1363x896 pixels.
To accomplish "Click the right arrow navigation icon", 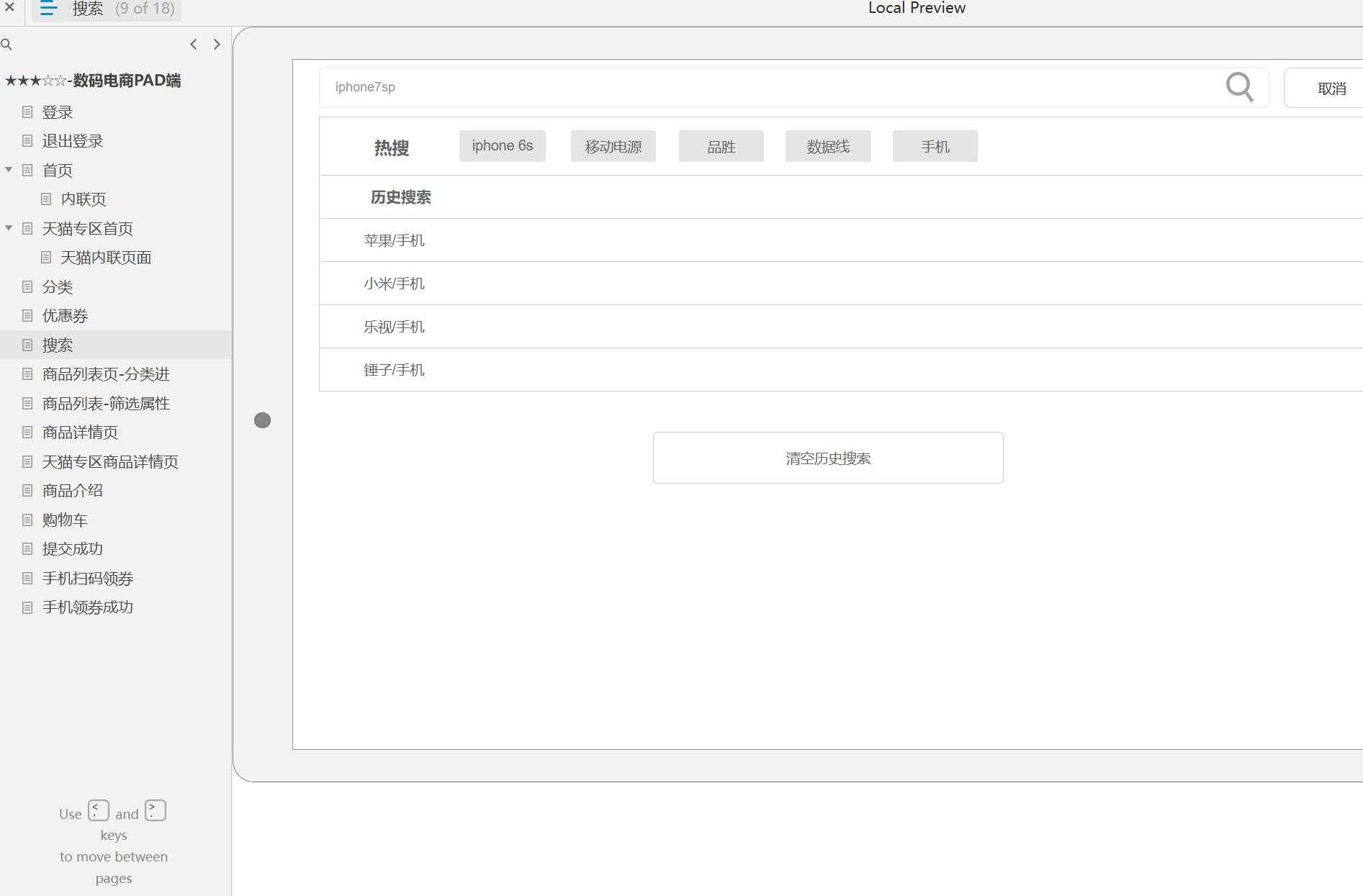I will pyautogui.click(x=217, y=44).
